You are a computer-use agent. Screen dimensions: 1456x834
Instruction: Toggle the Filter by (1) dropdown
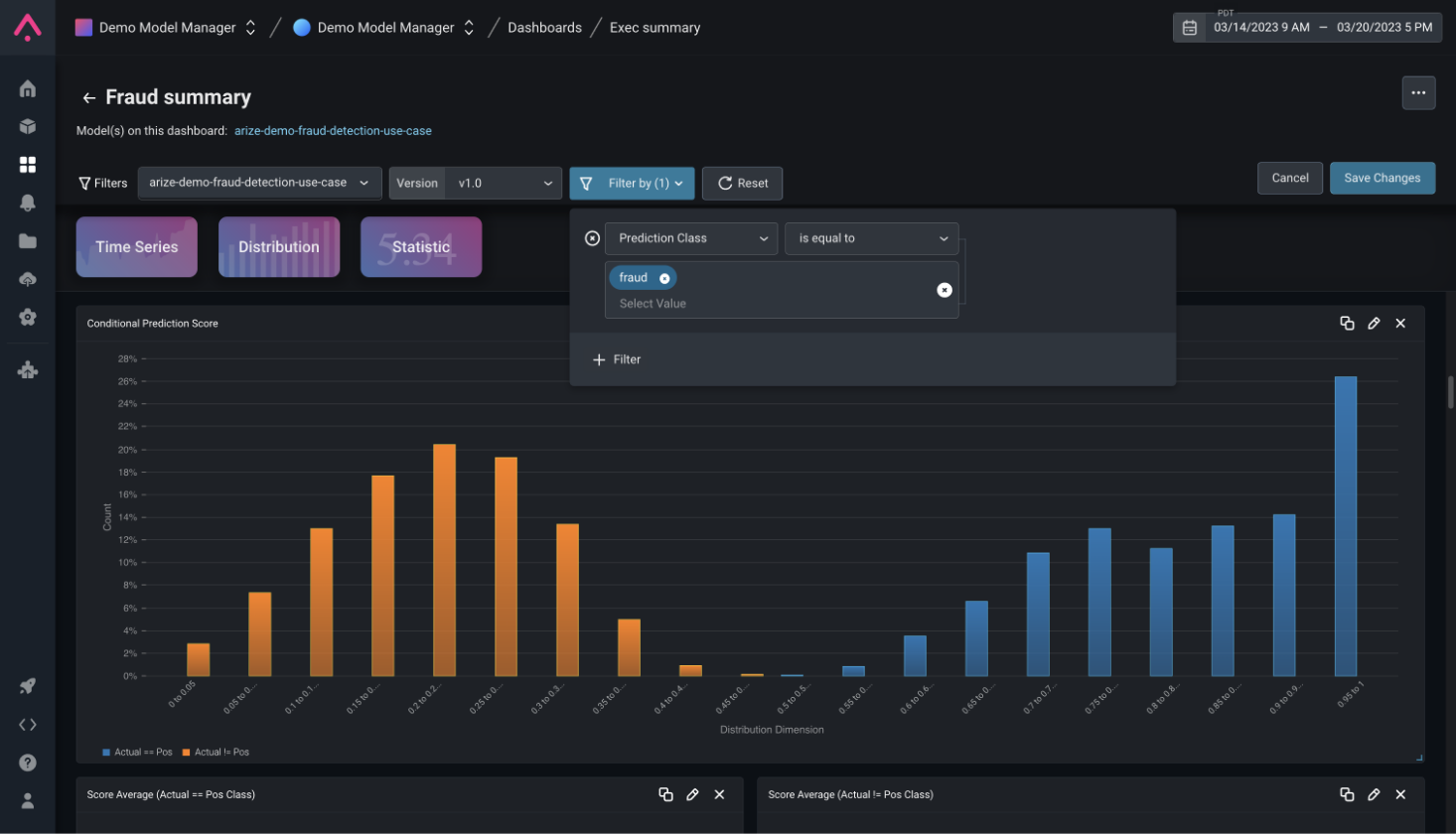pos(632,183)
